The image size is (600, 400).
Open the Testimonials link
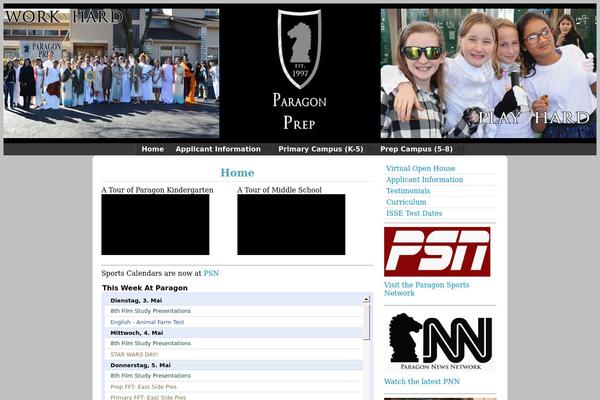[x=408, y=191]
